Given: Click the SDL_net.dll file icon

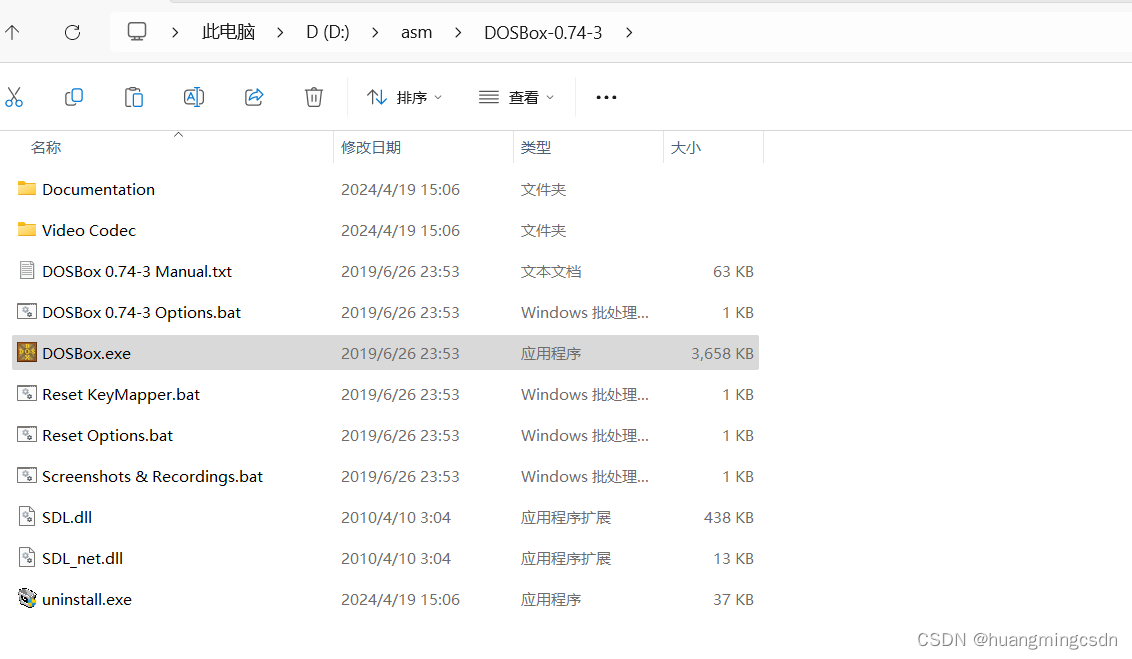Looking at the screenshot, I should [x=27, y=557].
